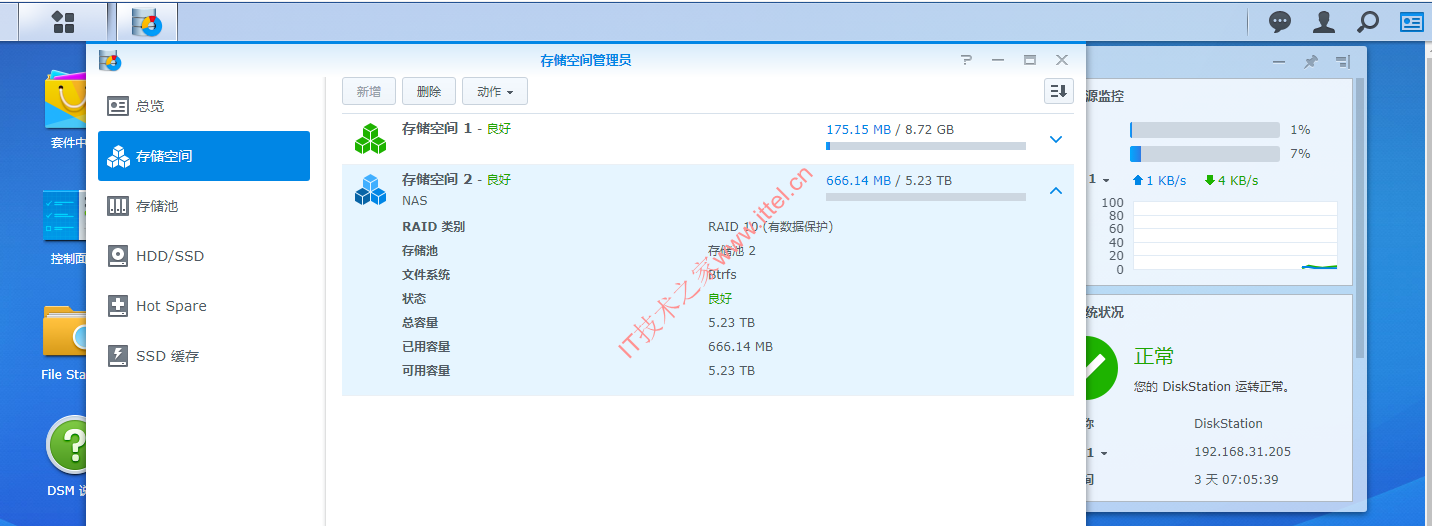Open the widgets panel icon
Viewport: 1432px width, 526px height.
pos(1412,21)
